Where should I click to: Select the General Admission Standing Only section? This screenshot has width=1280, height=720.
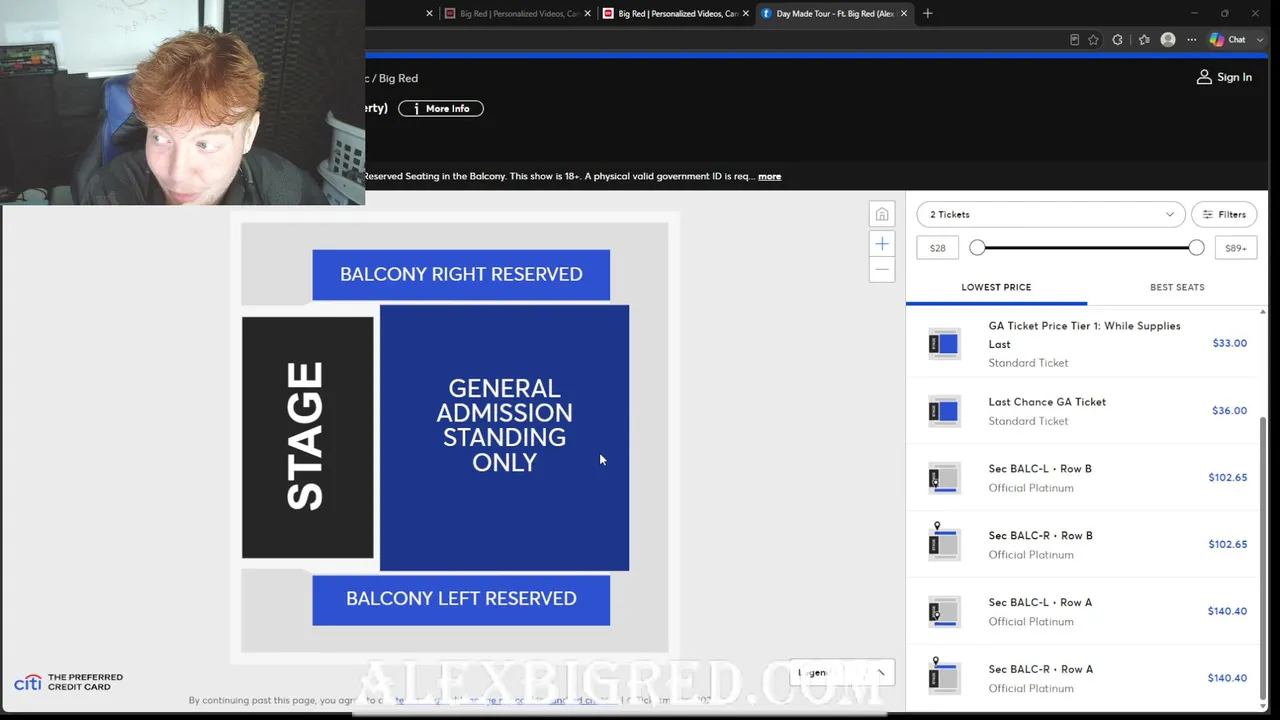click(x=504, y=438)
